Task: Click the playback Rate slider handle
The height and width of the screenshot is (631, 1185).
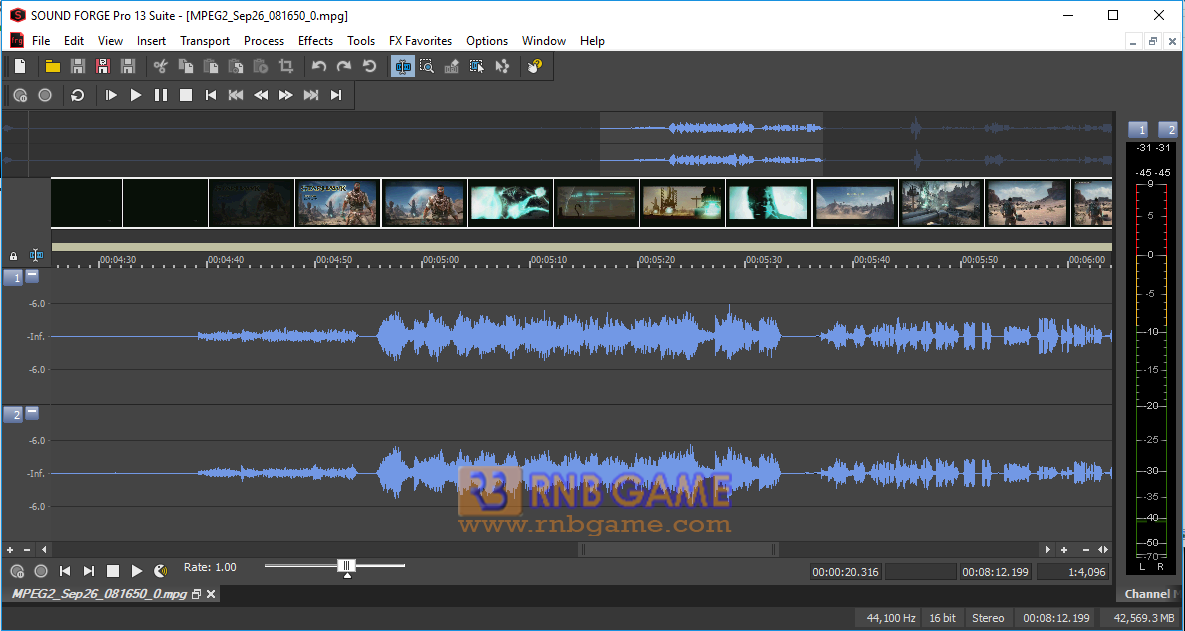Action: click(346, 567)
